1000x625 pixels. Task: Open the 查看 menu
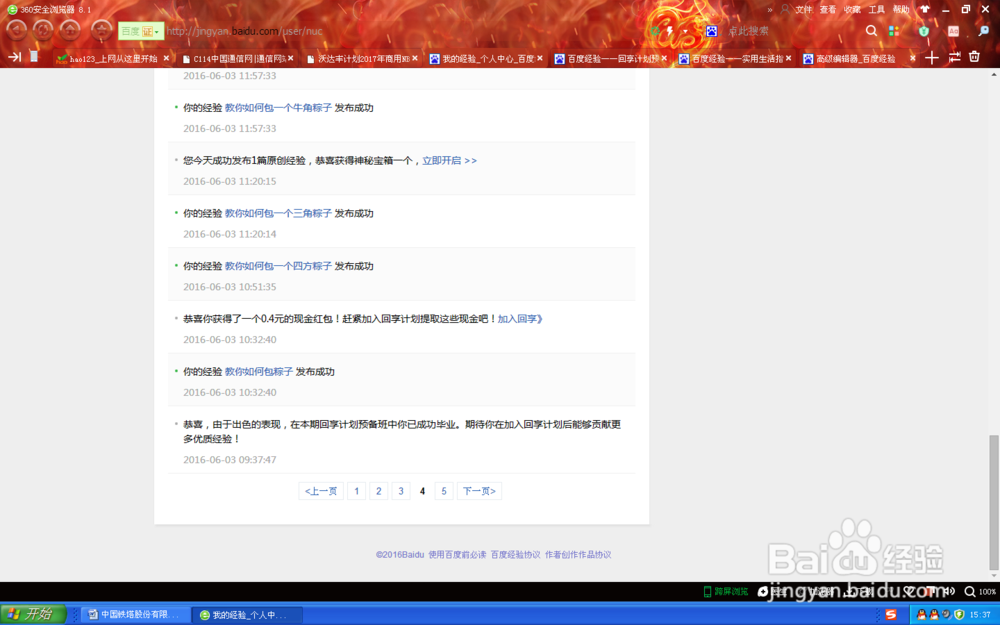point(828,10)
